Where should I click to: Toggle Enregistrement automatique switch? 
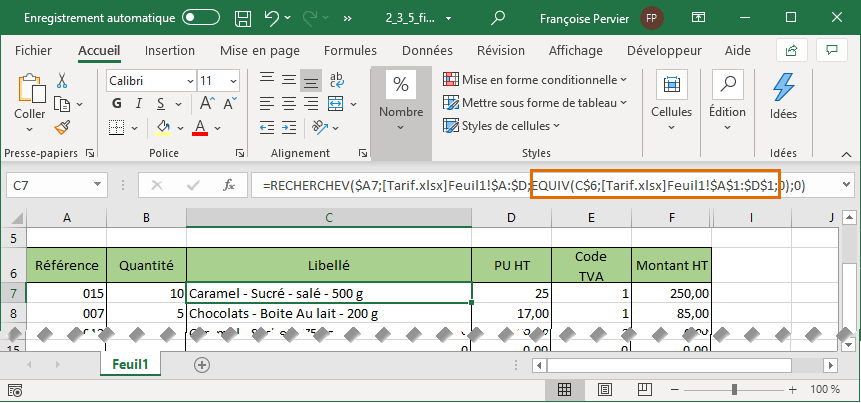coord(201,17)
